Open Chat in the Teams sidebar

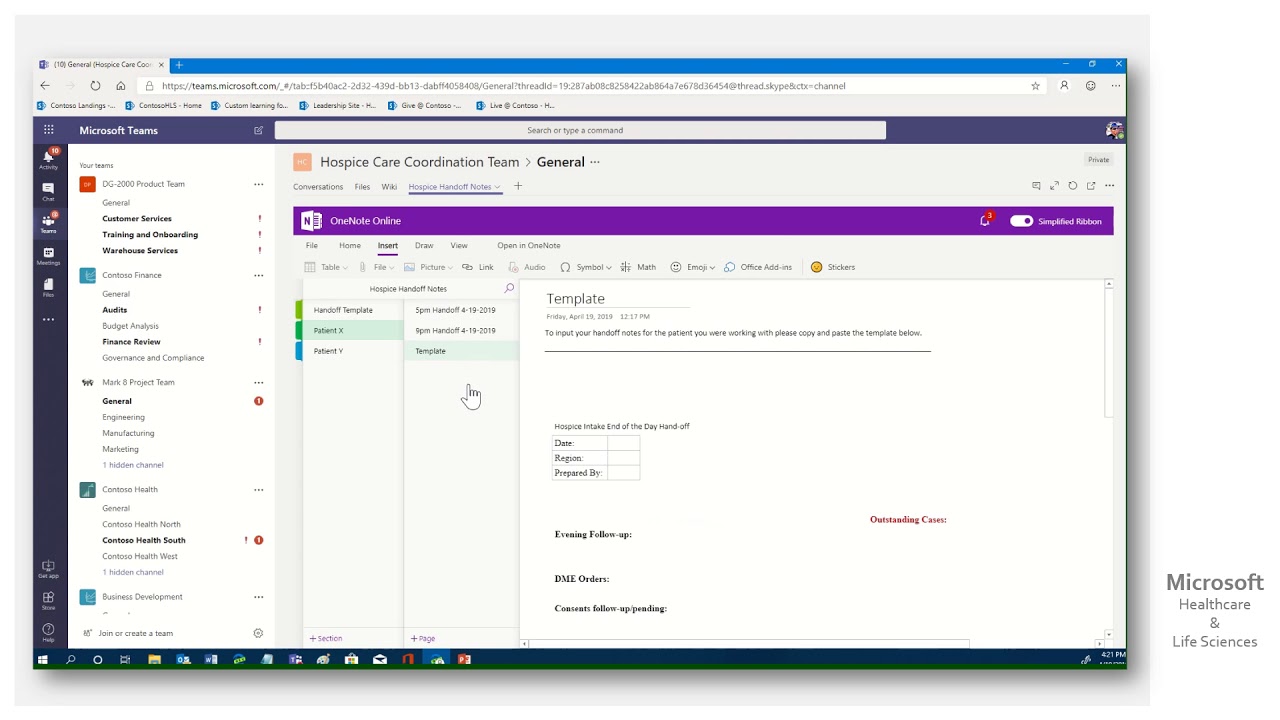point(48,191)
